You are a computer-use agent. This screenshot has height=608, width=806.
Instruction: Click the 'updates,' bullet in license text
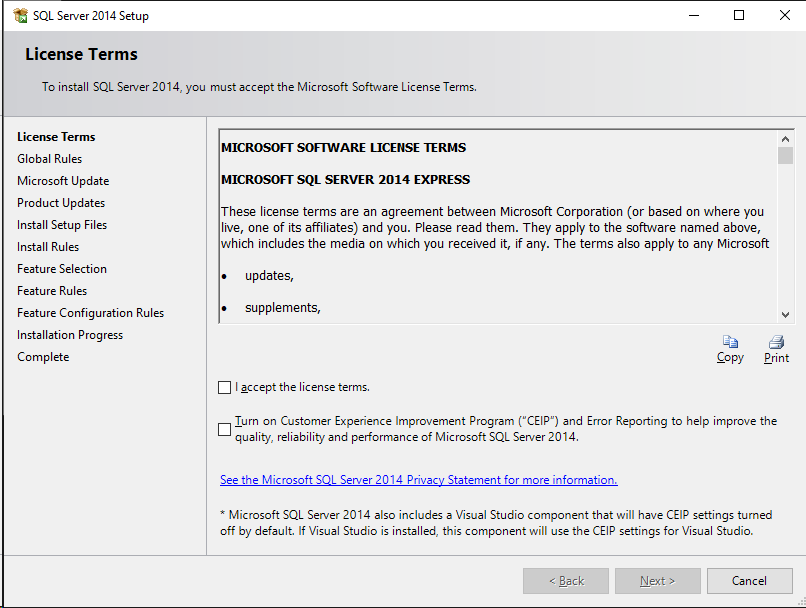coord(269,276)
